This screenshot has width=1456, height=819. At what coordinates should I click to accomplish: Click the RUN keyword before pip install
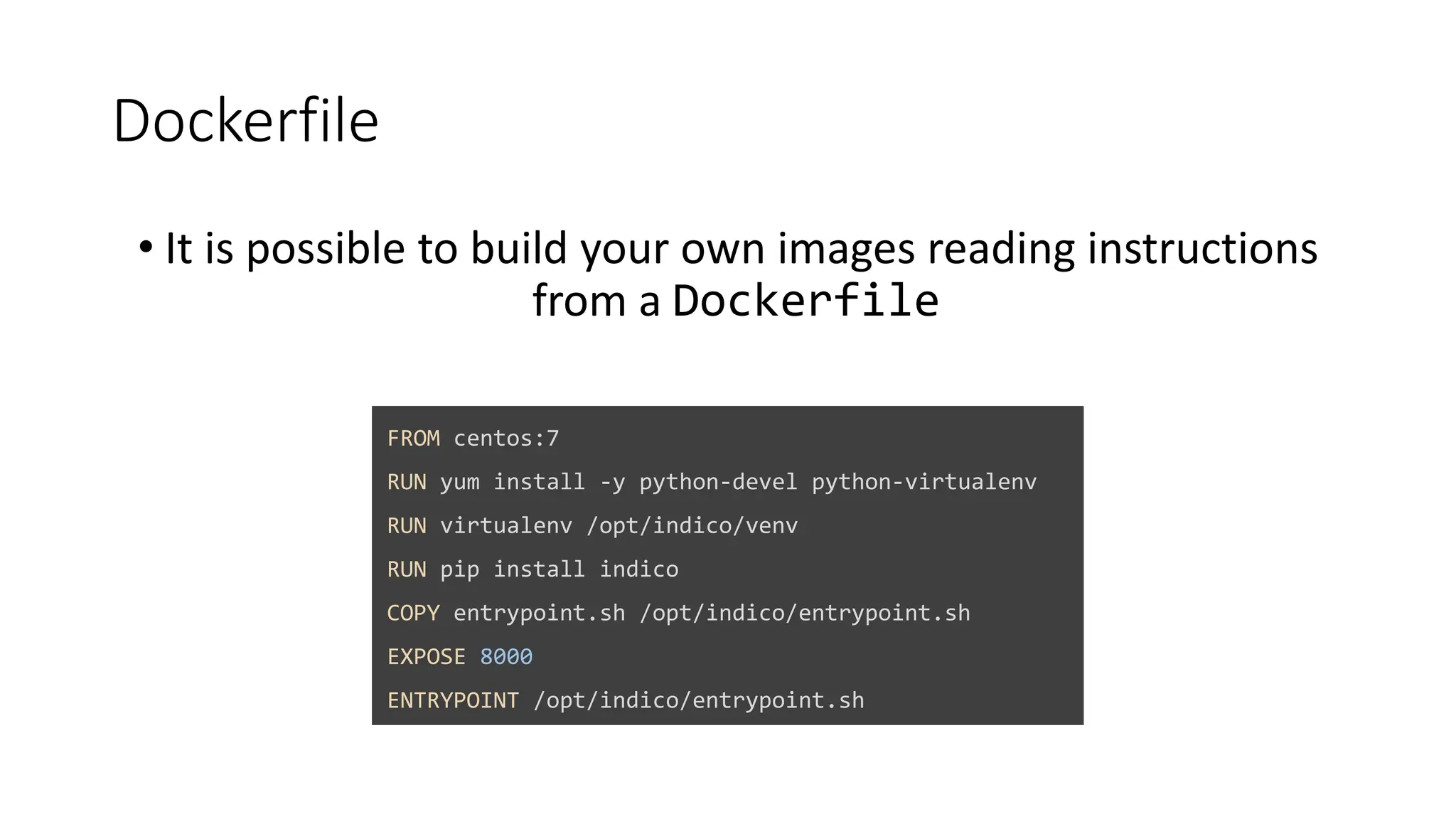tap(407, 569)
